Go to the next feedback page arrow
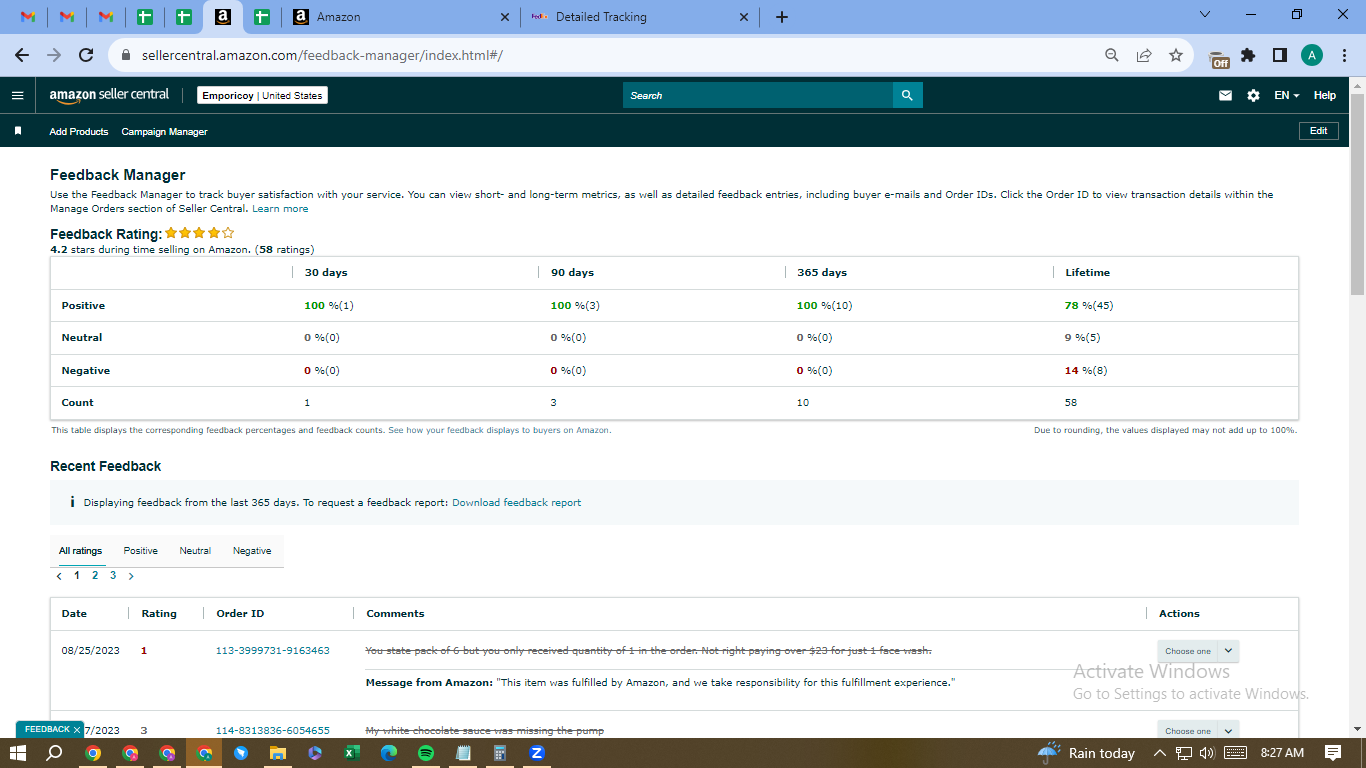This screenshot has width=1366, height=768. (131, 576)
